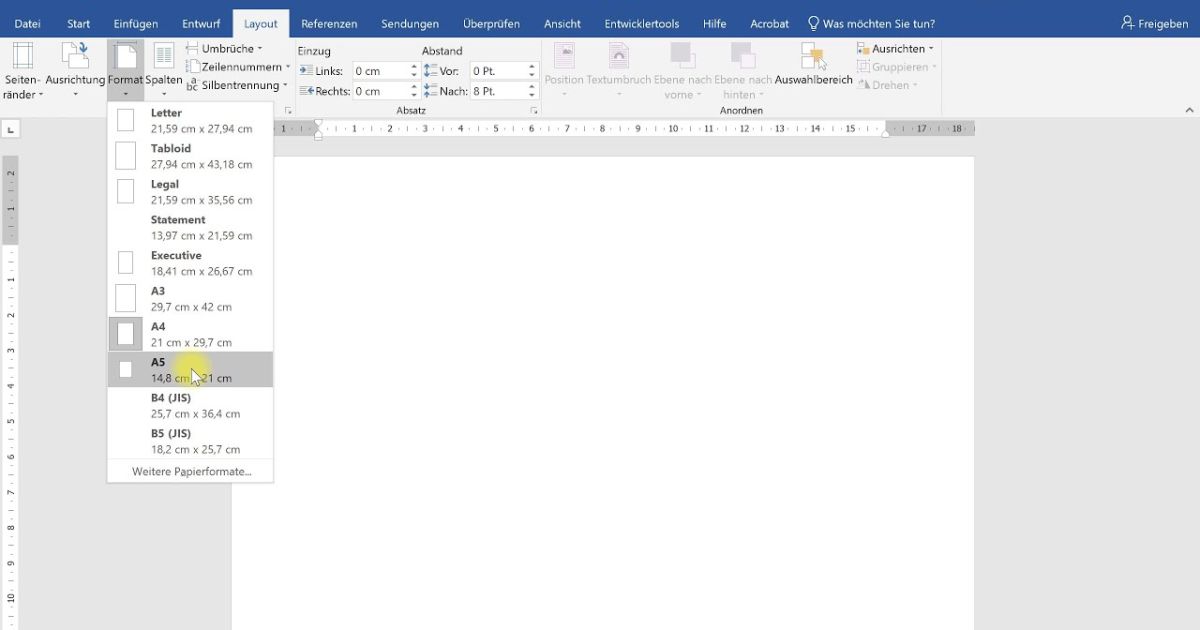
Task: Click the tab stop selector at ruler corner
Action: tap(11, 129)
